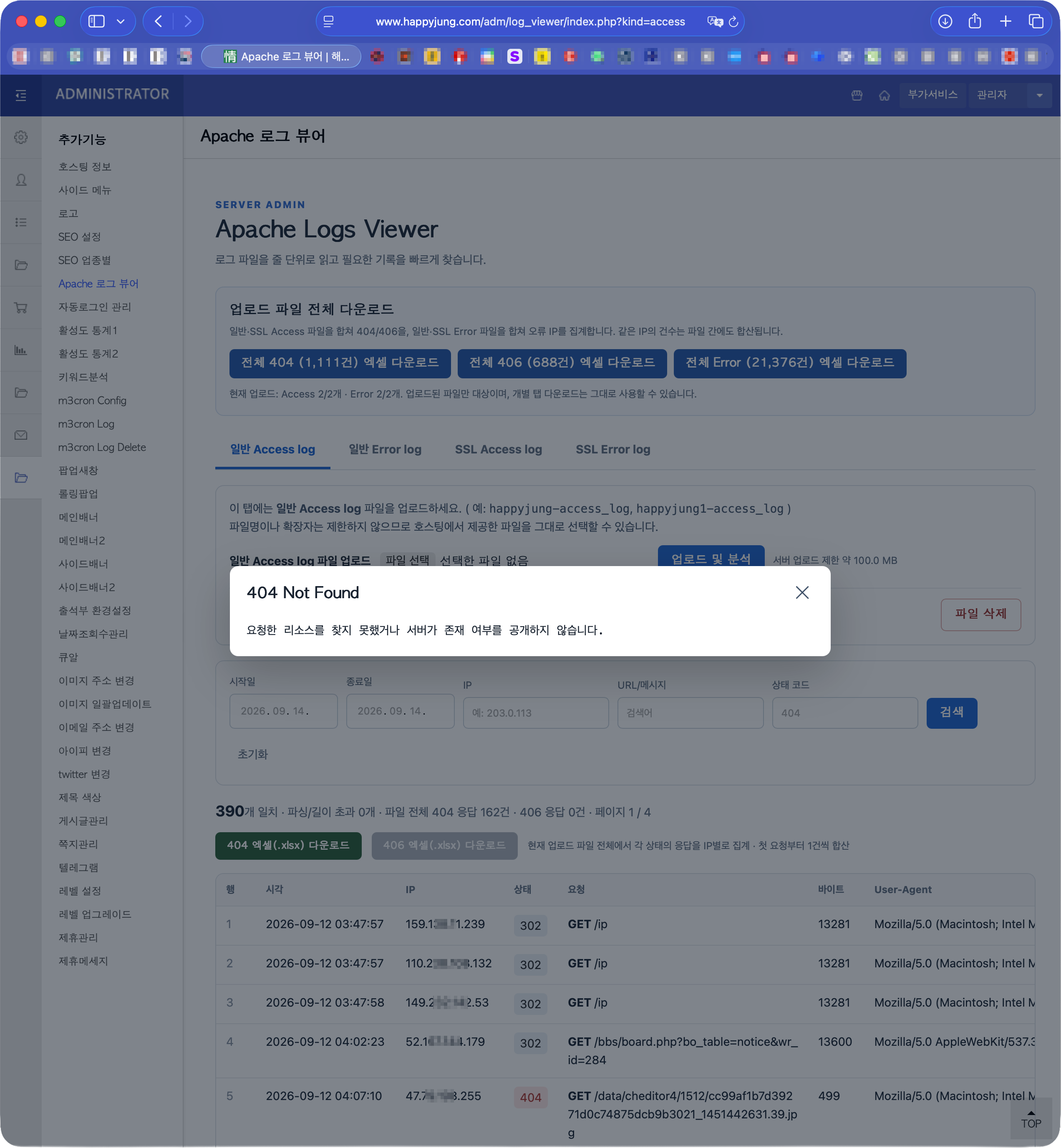This screenshot has height=1148, width=1061.
Task: Go back to the previous page
Action: point(159,21)
